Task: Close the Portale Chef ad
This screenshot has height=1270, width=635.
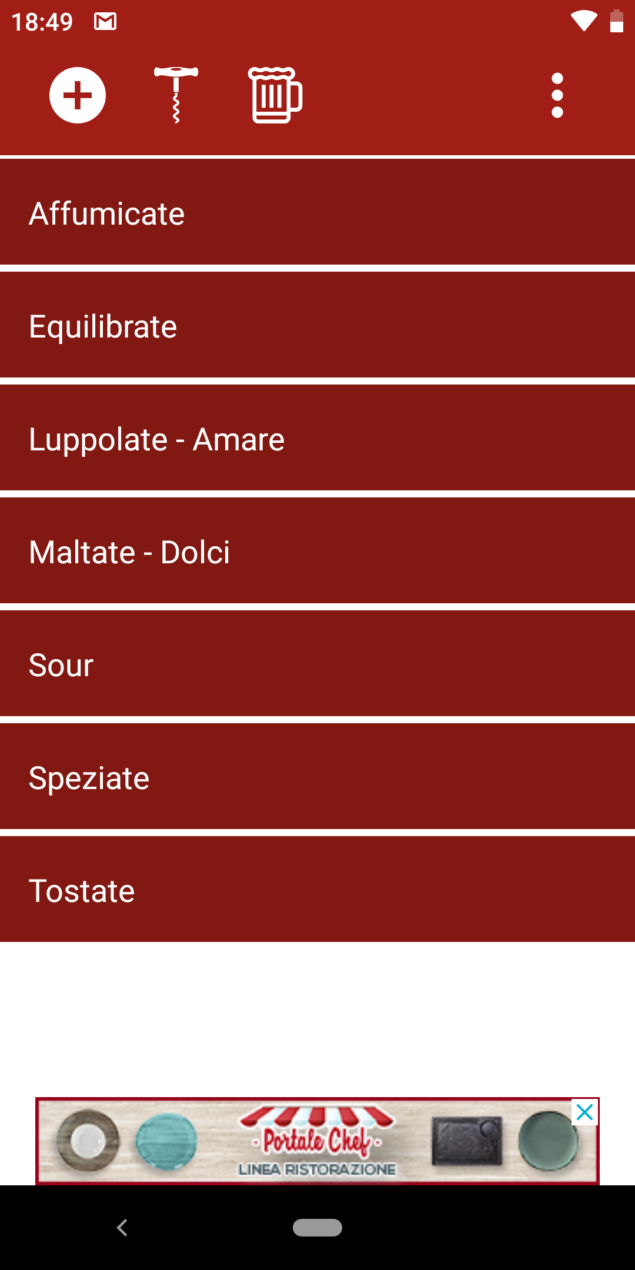Action: click(x=586, y=1112)
